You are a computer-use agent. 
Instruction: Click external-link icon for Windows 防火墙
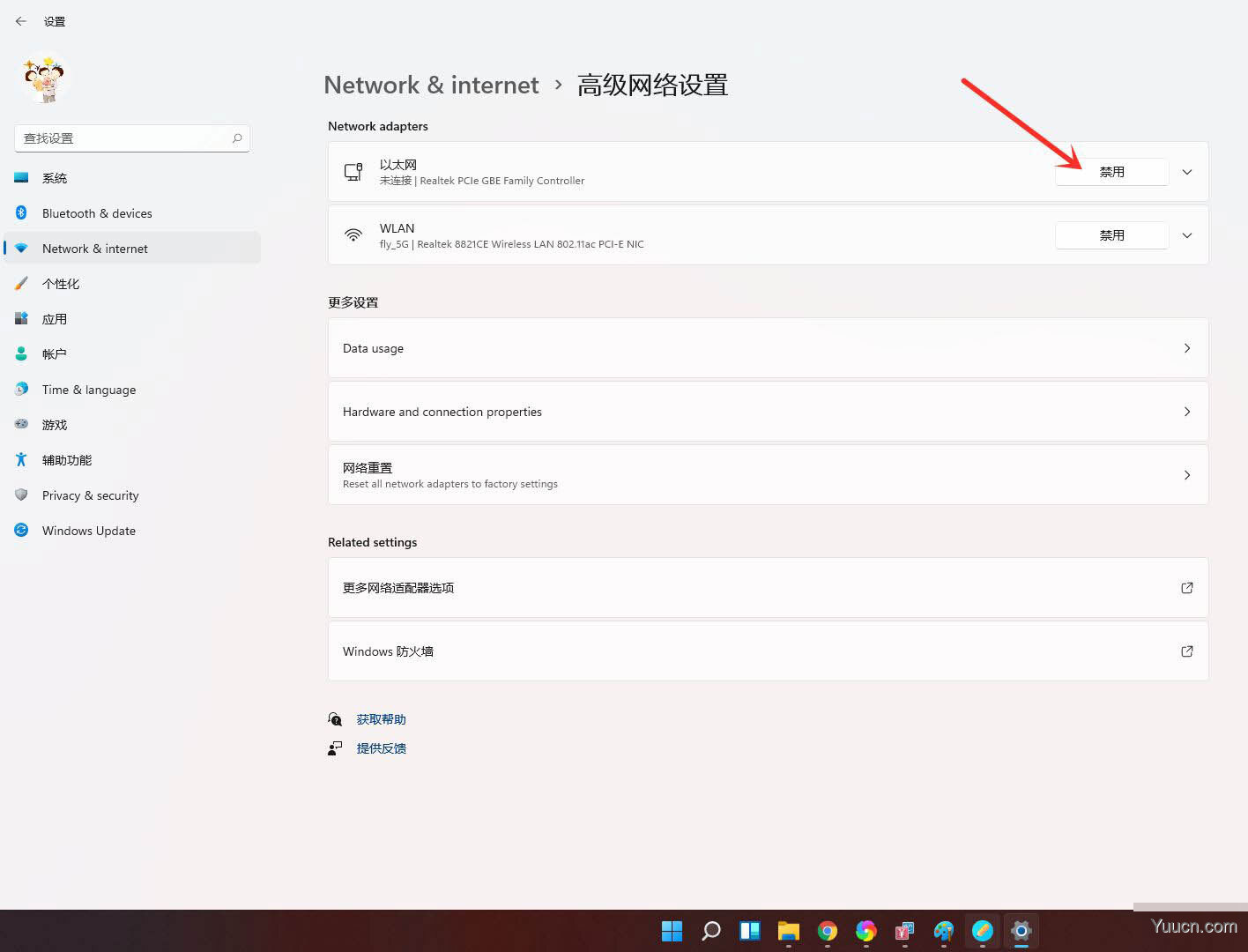(x=1187, y=651)
